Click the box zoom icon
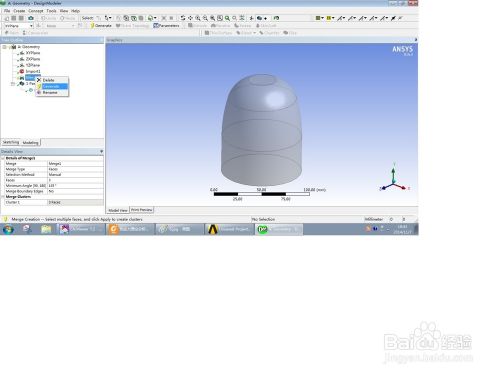 pyautogui.click(x=205, y=18)
